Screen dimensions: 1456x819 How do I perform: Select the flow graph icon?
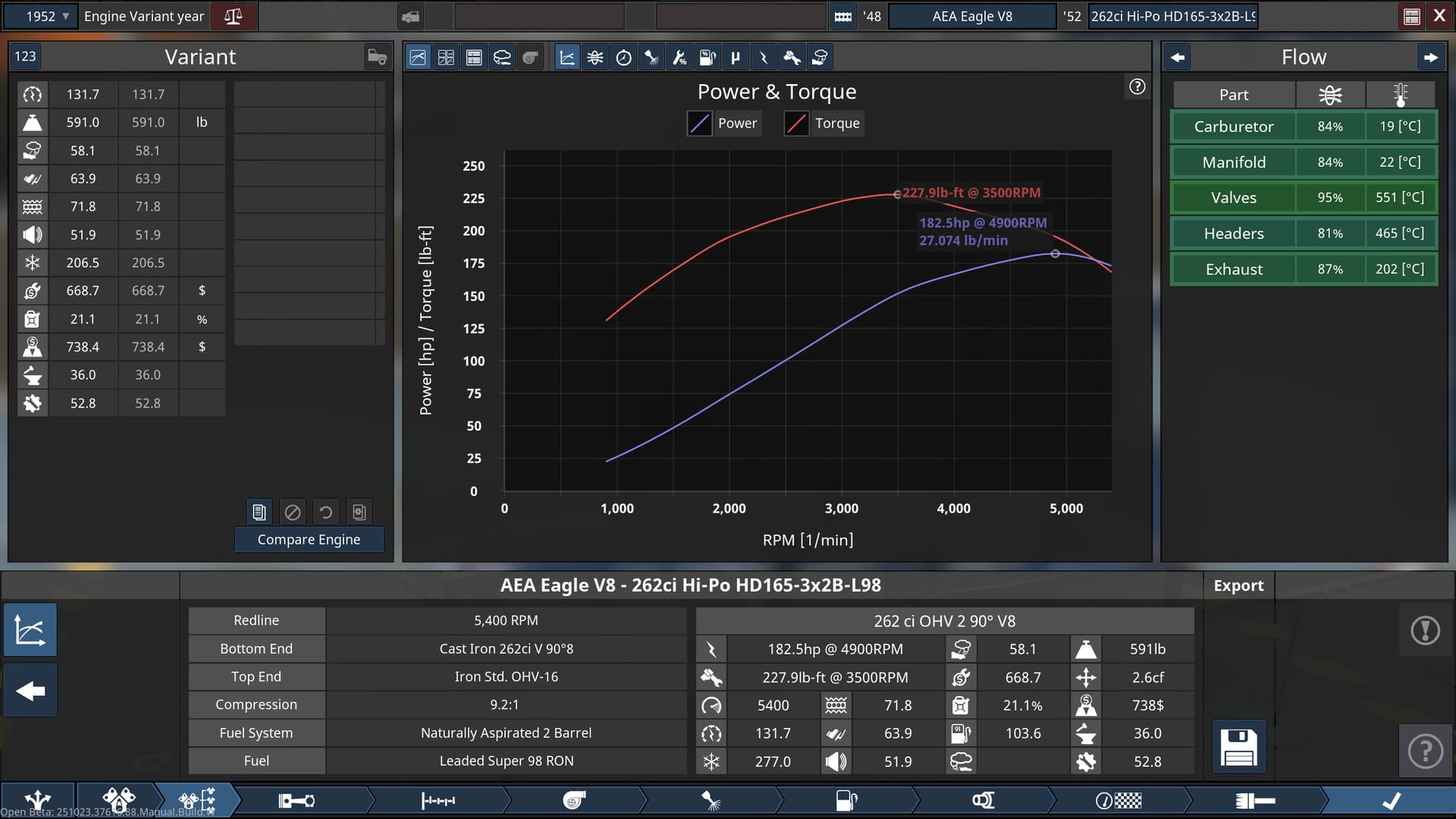point(595,58)
